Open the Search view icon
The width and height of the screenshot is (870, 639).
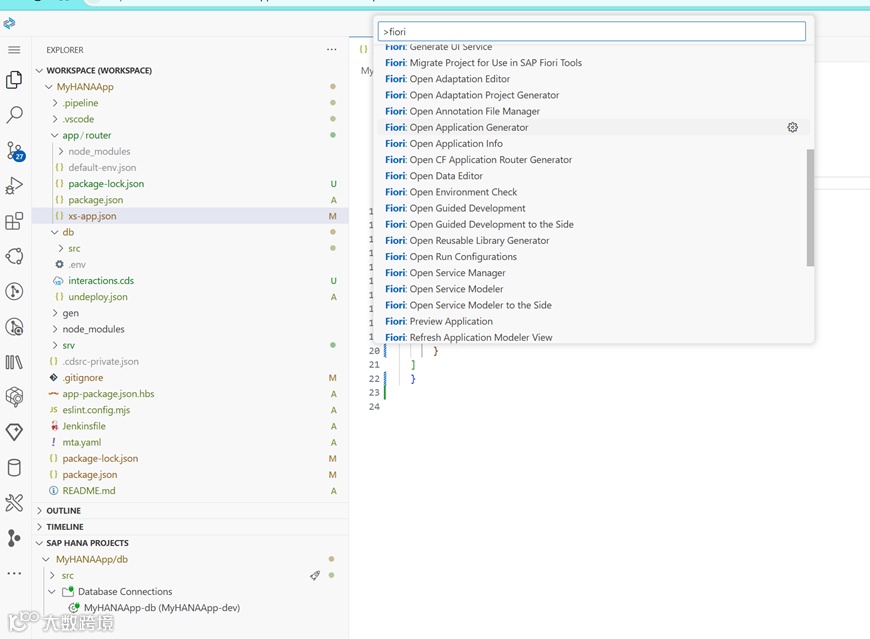coord(14,115)
